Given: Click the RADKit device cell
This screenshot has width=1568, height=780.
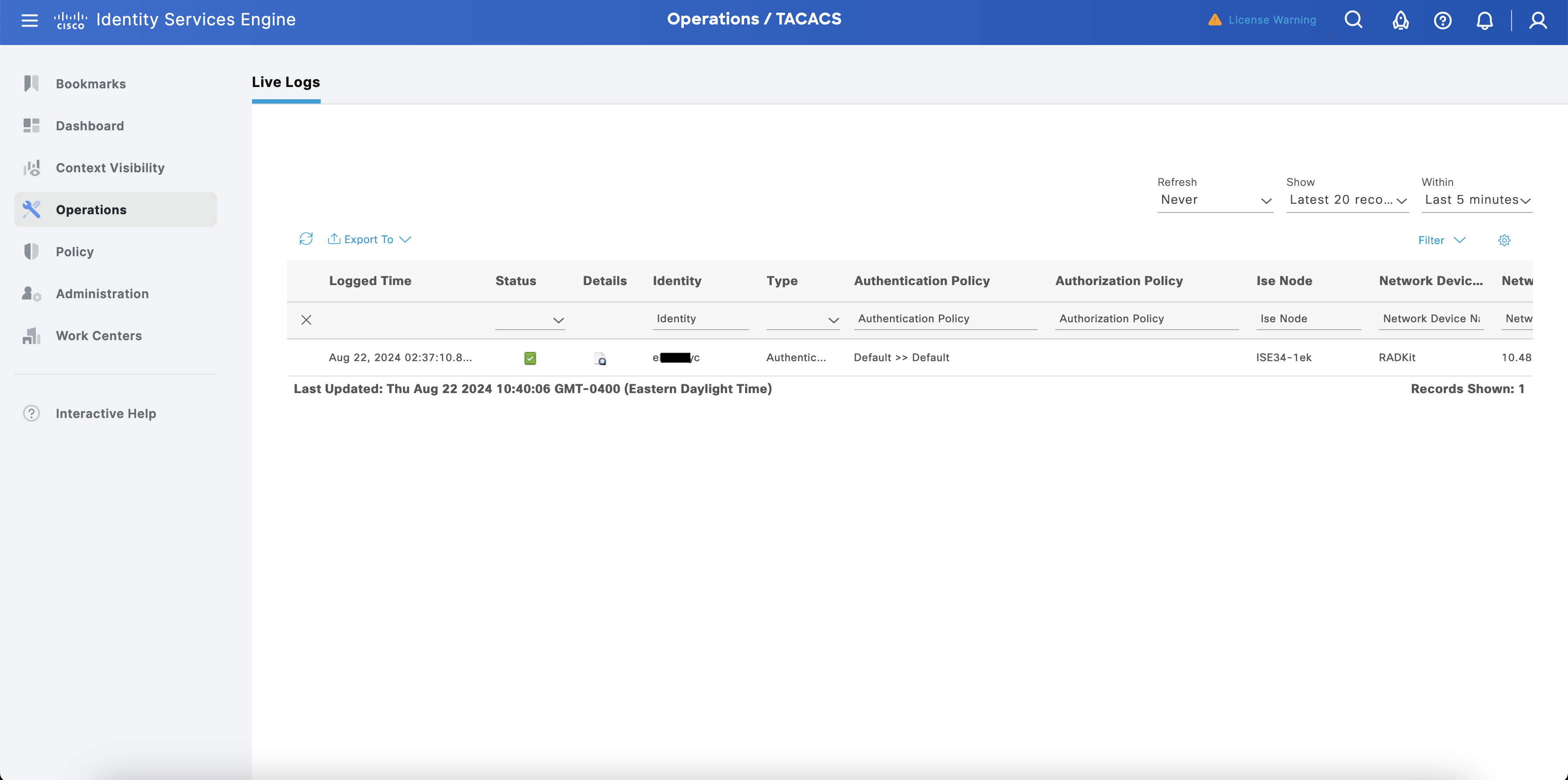Looking at the screenshot, I should (1397, 357).
